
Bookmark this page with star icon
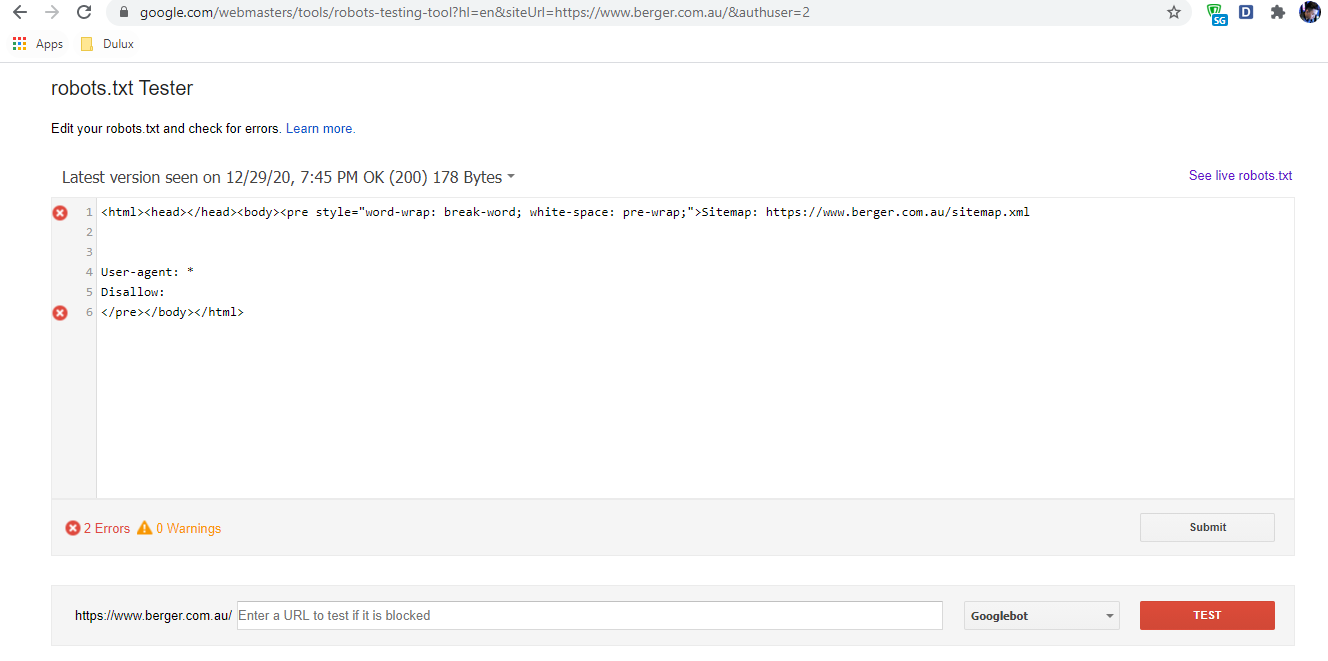pyautogui.click(x=1173, y=13)
